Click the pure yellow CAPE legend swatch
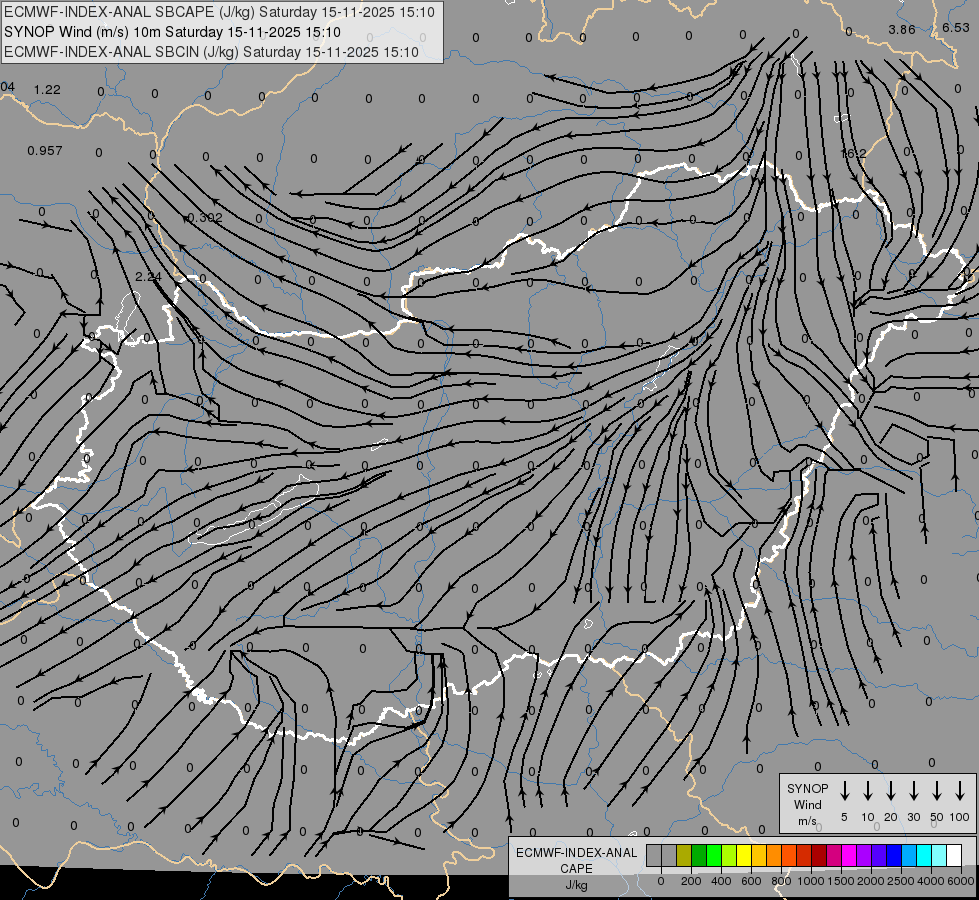Screen dimensions: 979x900 tap(744, 855)
